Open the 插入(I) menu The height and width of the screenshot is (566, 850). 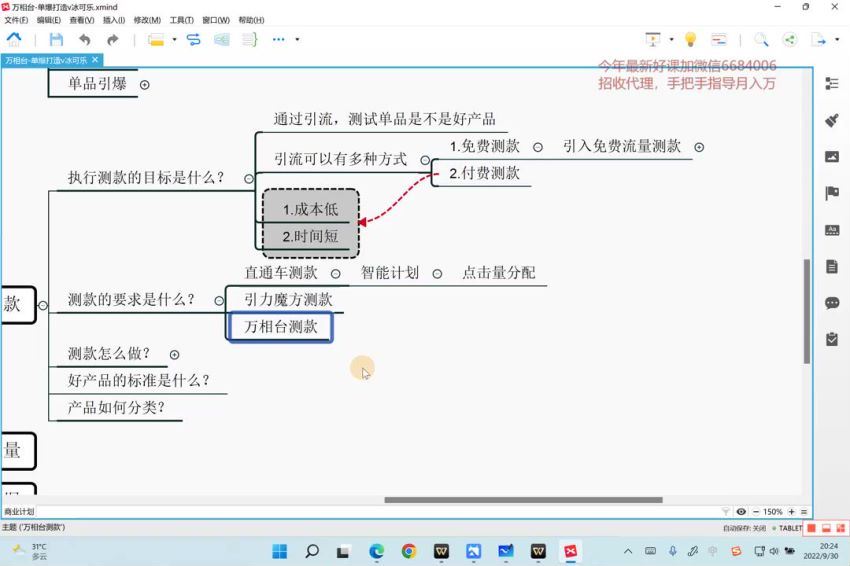point(114,20)
